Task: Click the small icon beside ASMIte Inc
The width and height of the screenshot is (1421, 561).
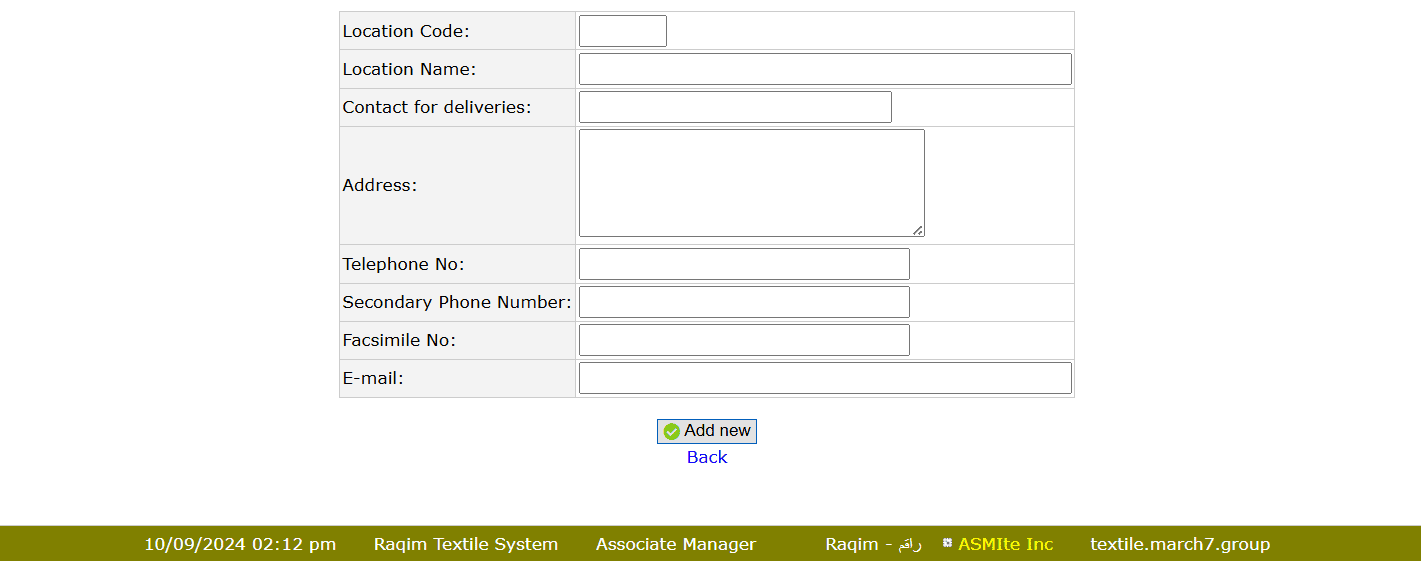Action: click(947, 543)
